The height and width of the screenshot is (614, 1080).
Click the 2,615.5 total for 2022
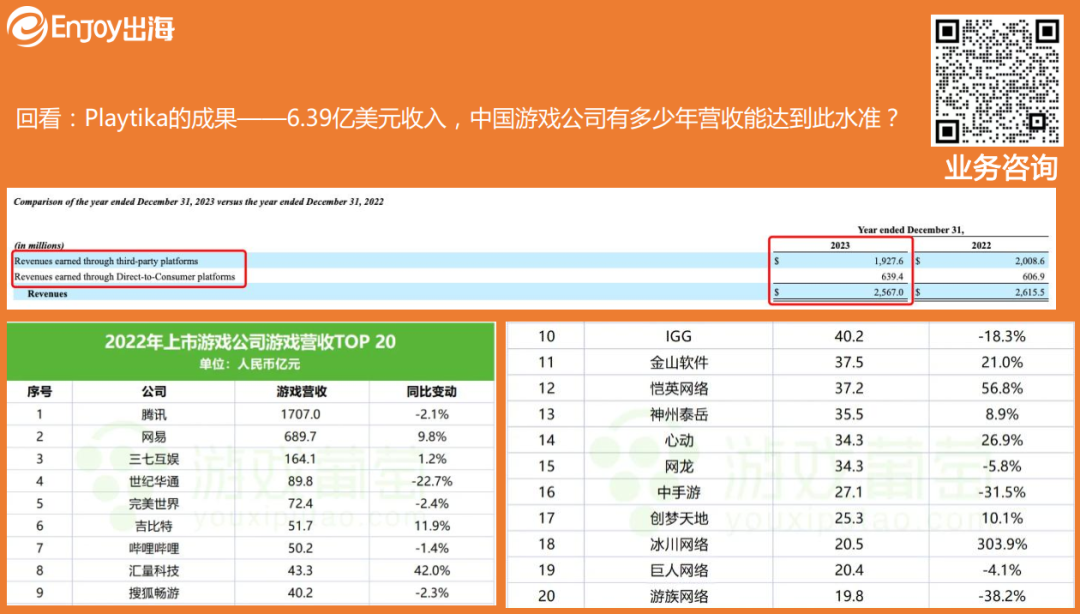coord(1030,293)
